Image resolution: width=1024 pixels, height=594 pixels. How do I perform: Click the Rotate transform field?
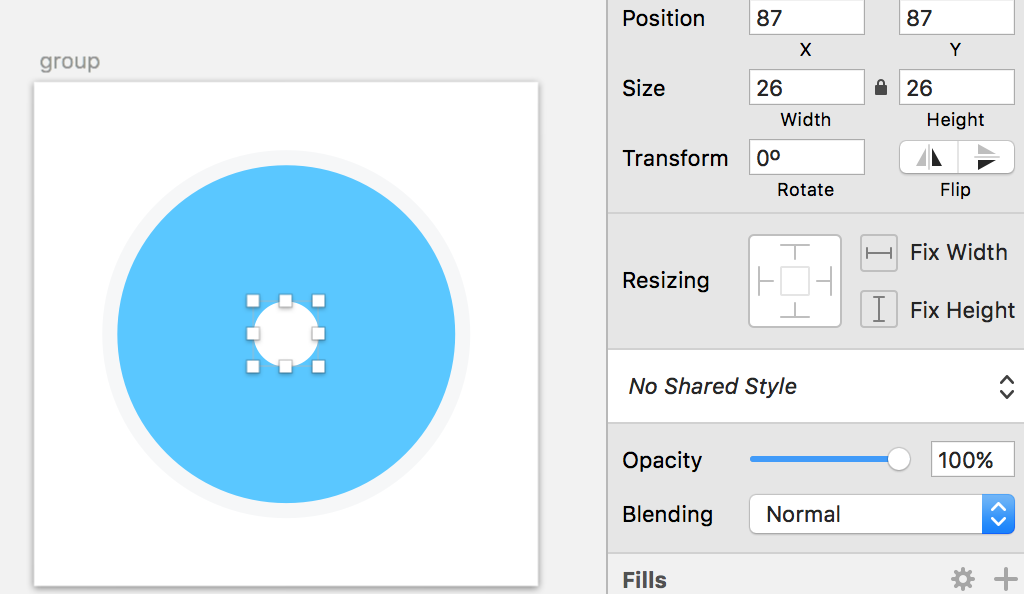[x=806, y=158]
